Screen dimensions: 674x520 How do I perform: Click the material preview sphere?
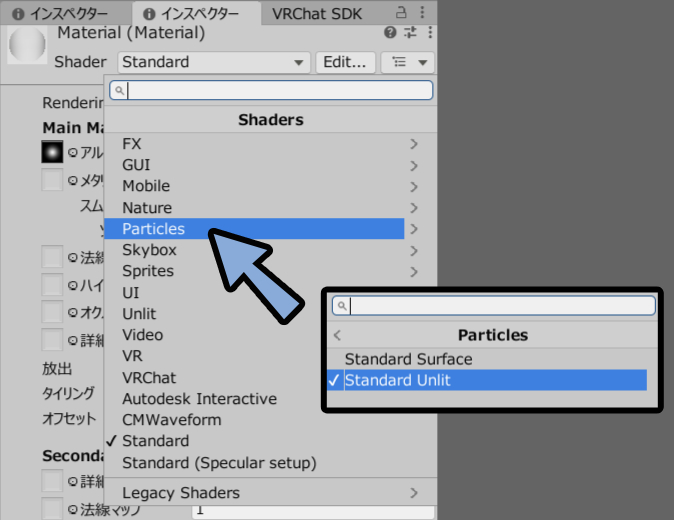[28, 44]
